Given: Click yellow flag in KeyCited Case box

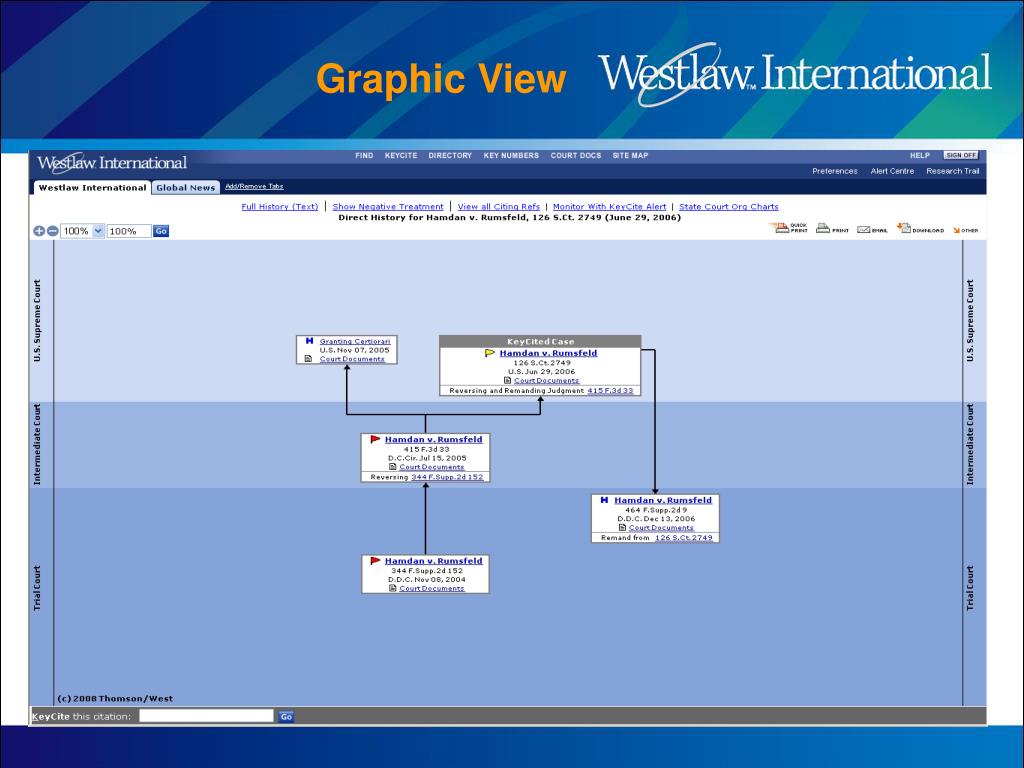Looking at the screenshot, I should (x=489, y=353).
